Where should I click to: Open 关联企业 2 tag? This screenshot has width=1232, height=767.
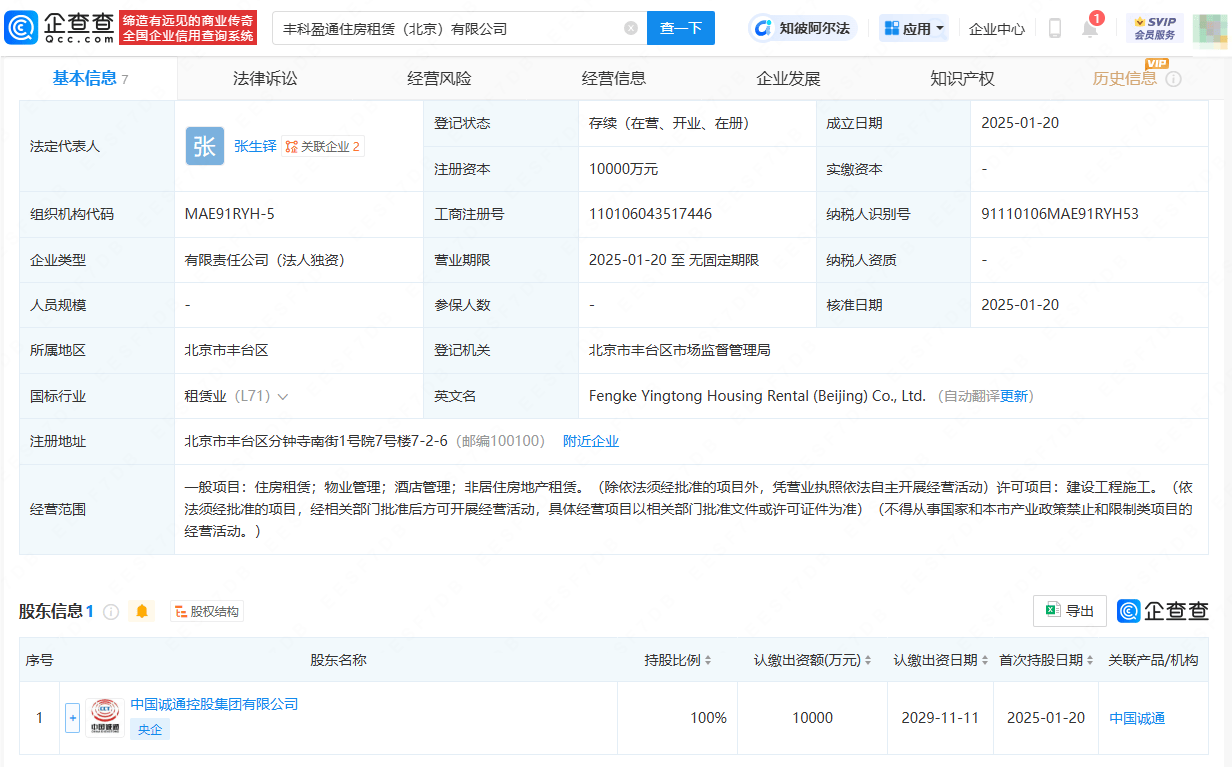tap(323, 146)
